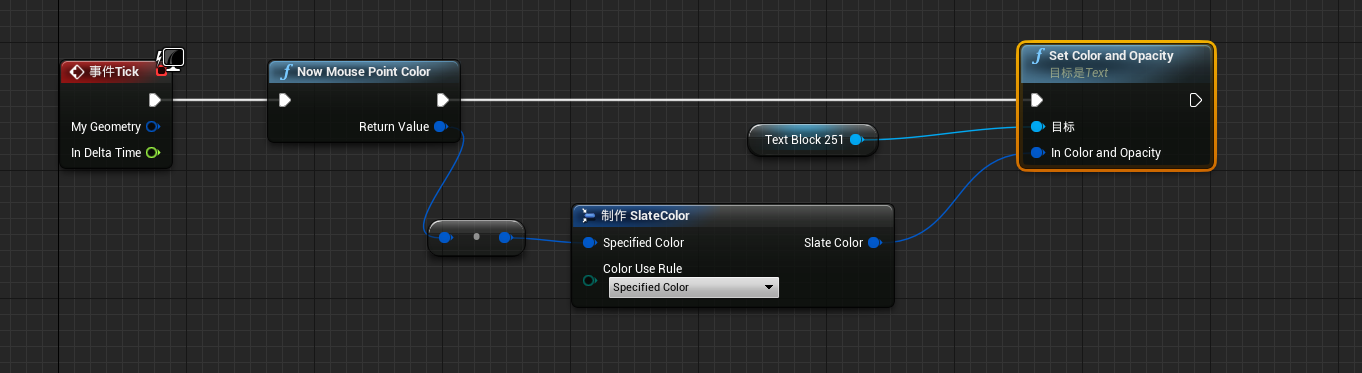Select the My Geometry output pin
Viewport: 1362px width, 373px height.
(x=153, y=127)
